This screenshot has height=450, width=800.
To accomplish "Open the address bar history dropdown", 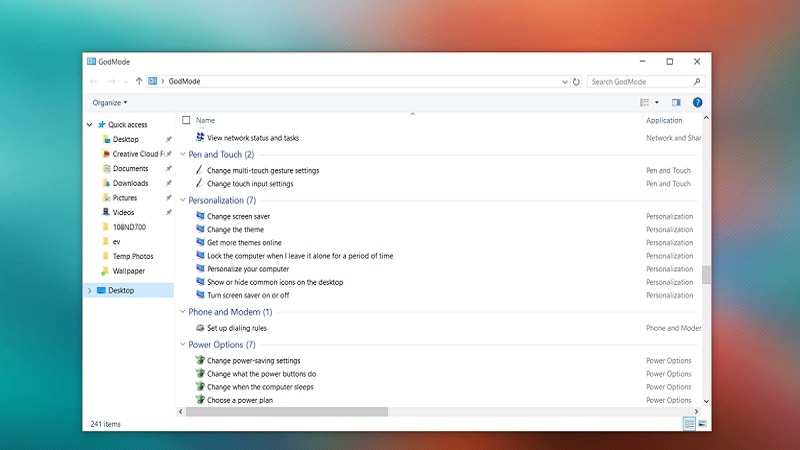I will coord(565,82).
